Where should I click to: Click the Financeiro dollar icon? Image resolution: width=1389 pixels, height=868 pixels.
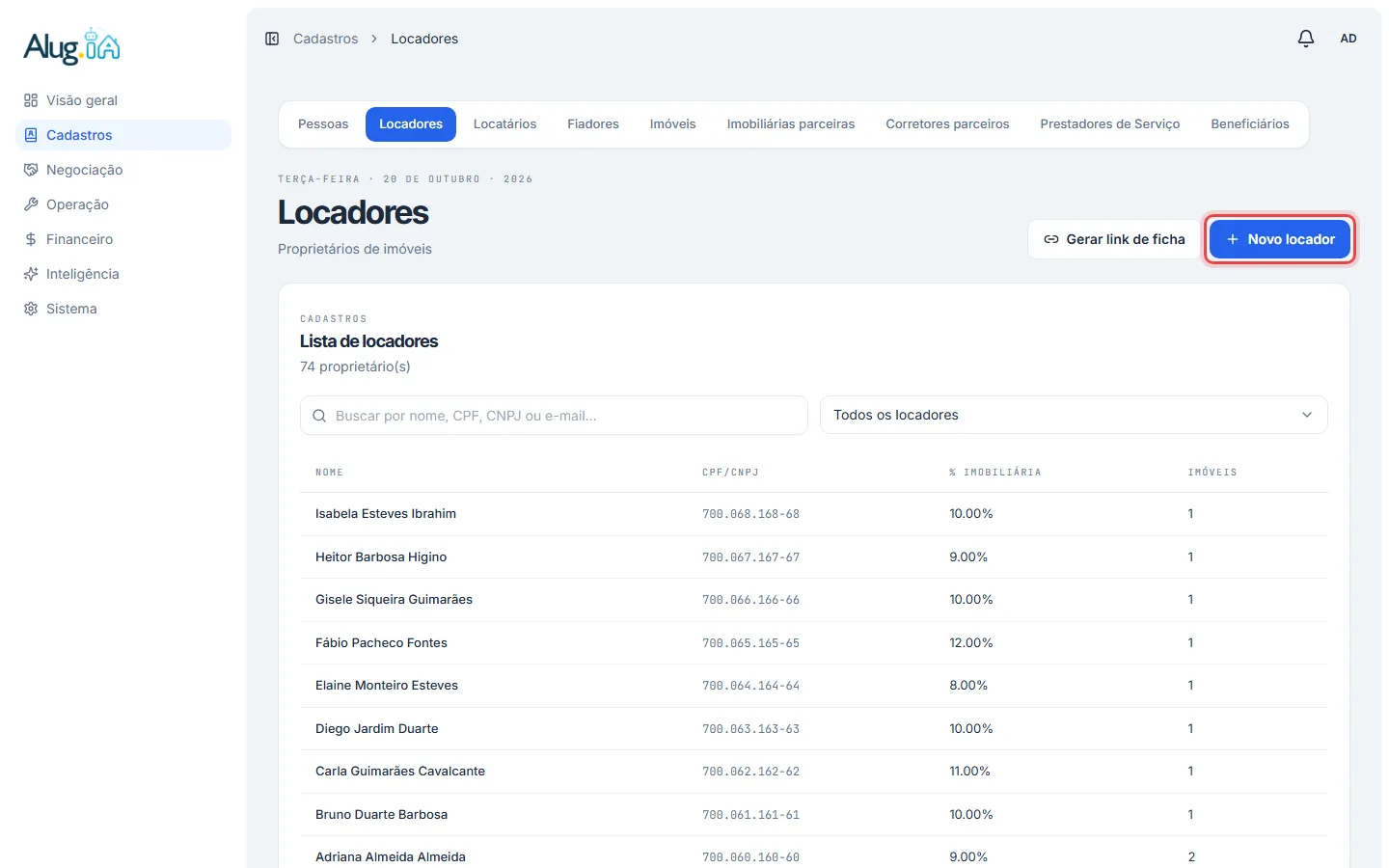[x=31, y=239]
